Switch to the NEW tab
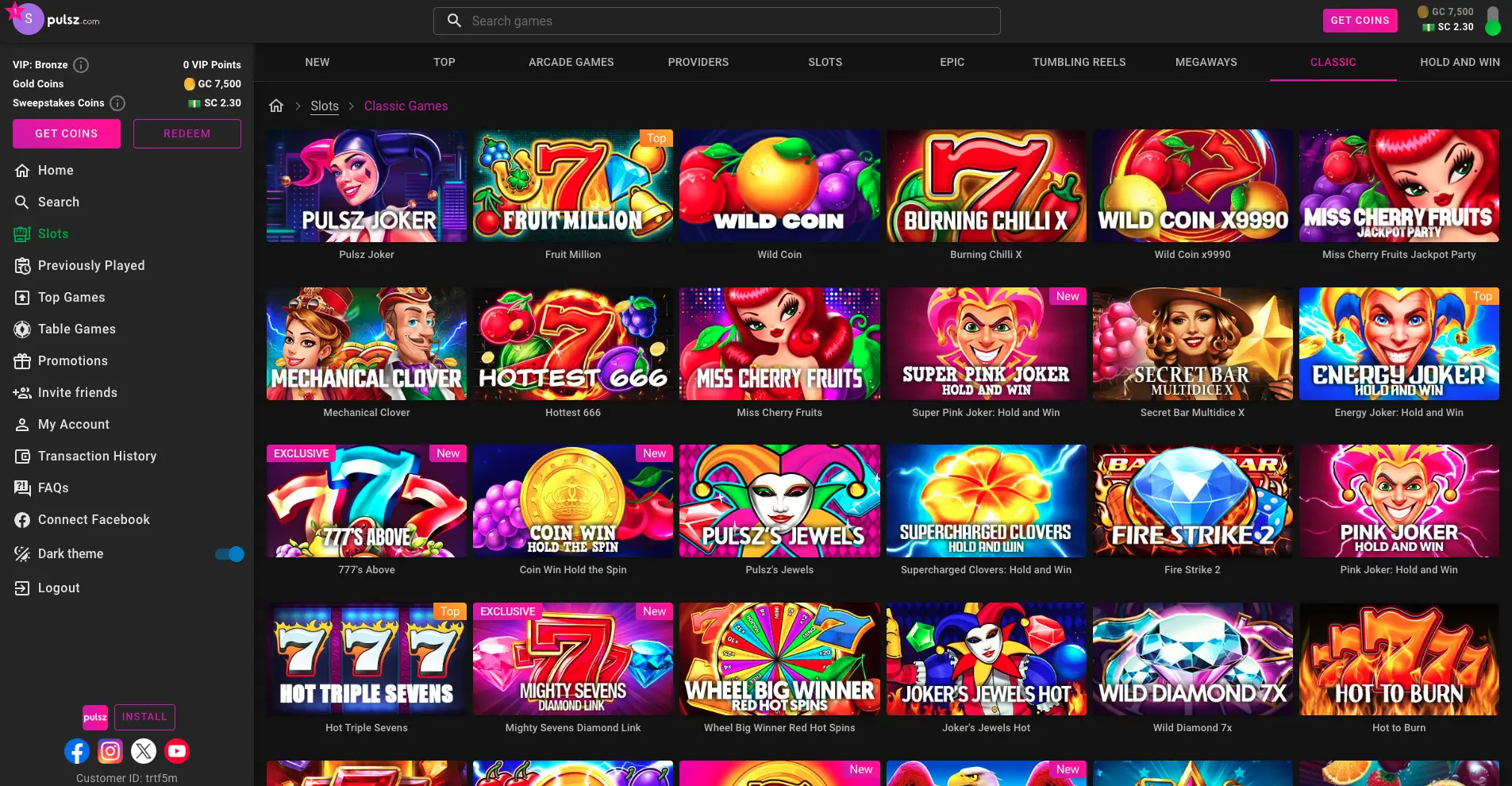This screenshot has height=786, width=1512. click(317, 62)
